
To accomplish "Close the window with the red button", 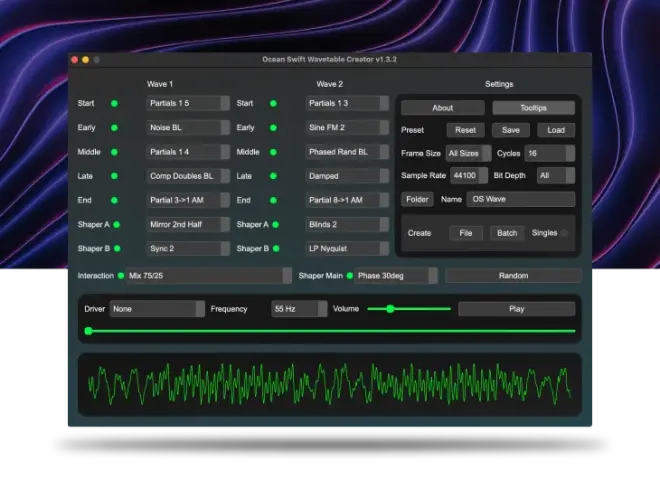I will pyautogui.click(x=75, y=60).
